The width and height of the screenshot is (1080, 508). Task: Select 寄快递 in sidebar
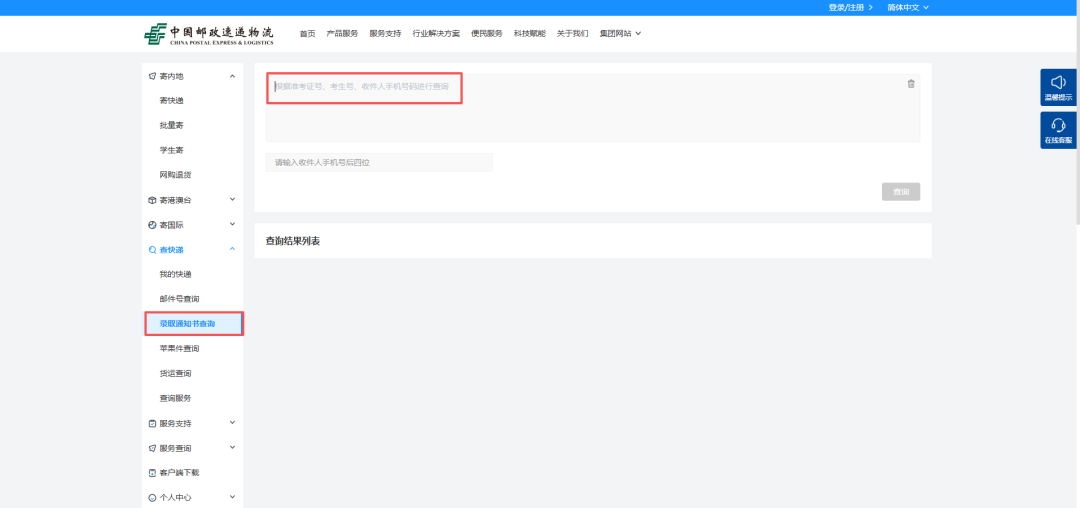[172, 101]
